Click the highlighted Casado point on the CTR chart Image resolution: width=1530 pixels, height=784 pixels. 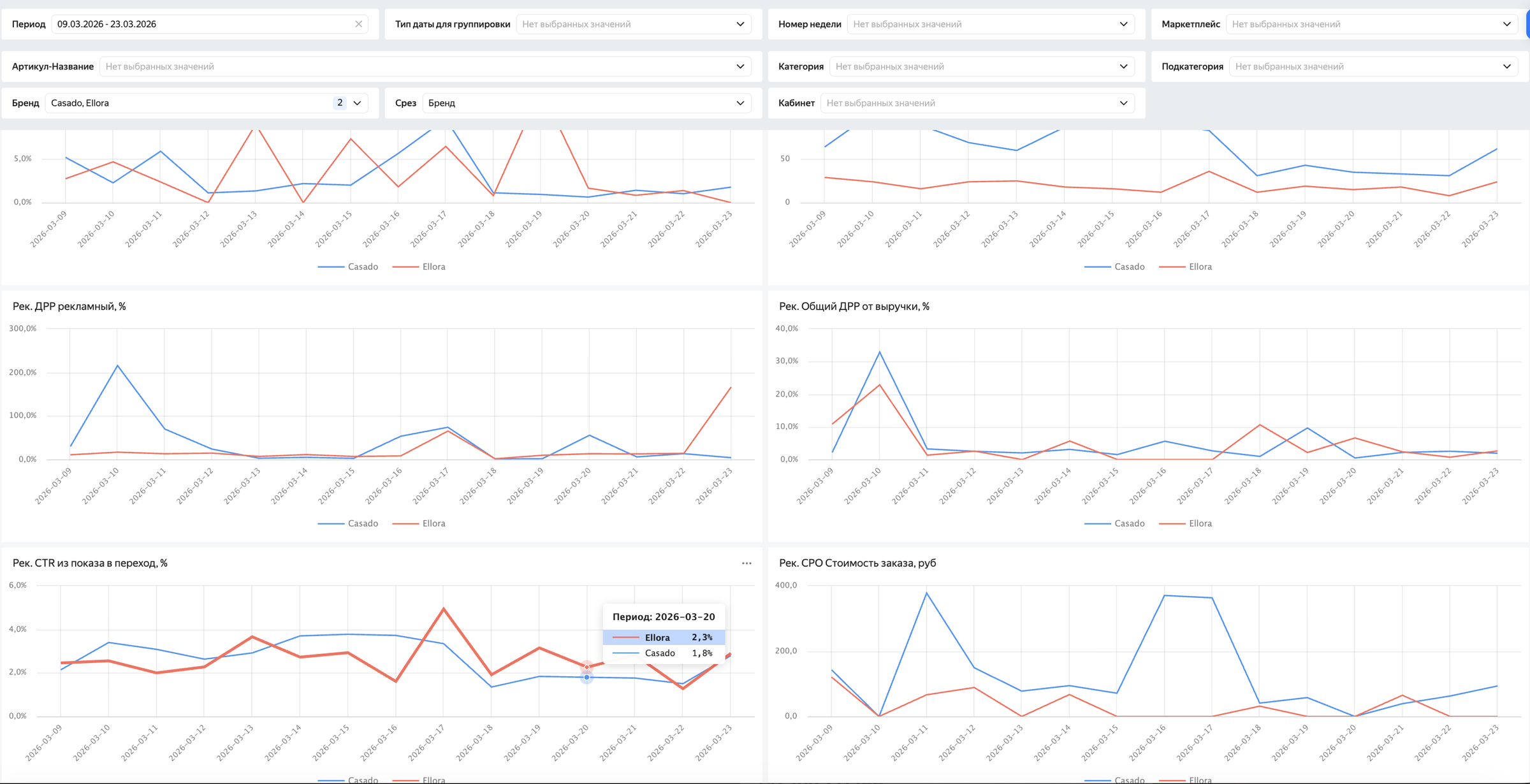coord(586,678)
